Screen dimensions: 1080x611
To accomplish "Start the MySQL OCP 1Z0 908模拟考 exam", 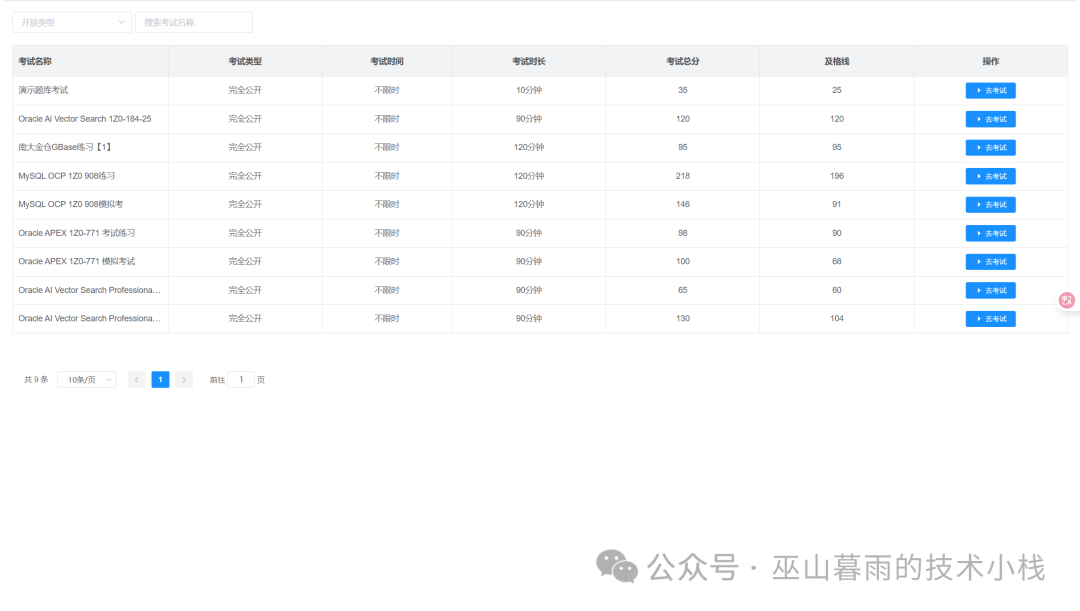I will coord(990,205).
